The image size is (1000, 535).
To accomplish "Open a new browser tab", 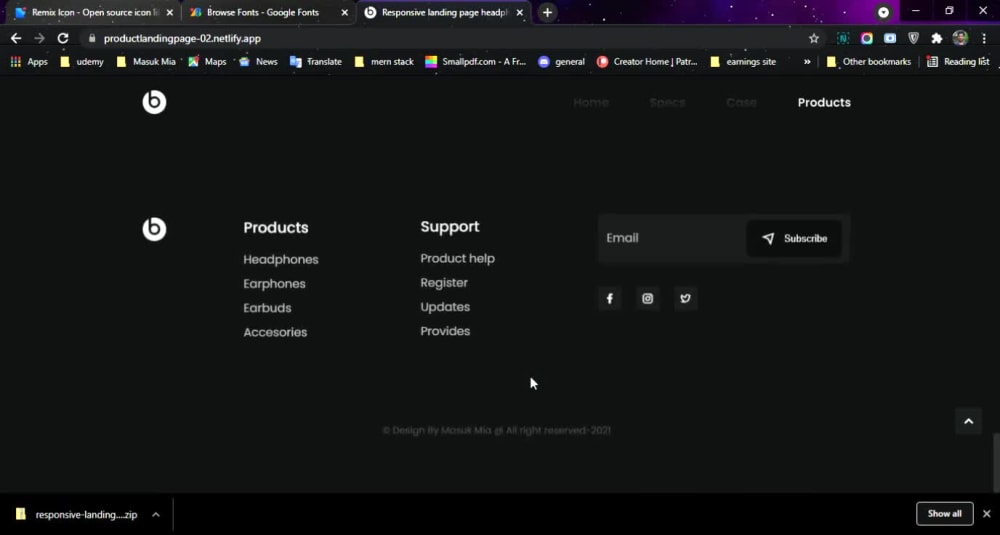I will click(x=547, y=12).
